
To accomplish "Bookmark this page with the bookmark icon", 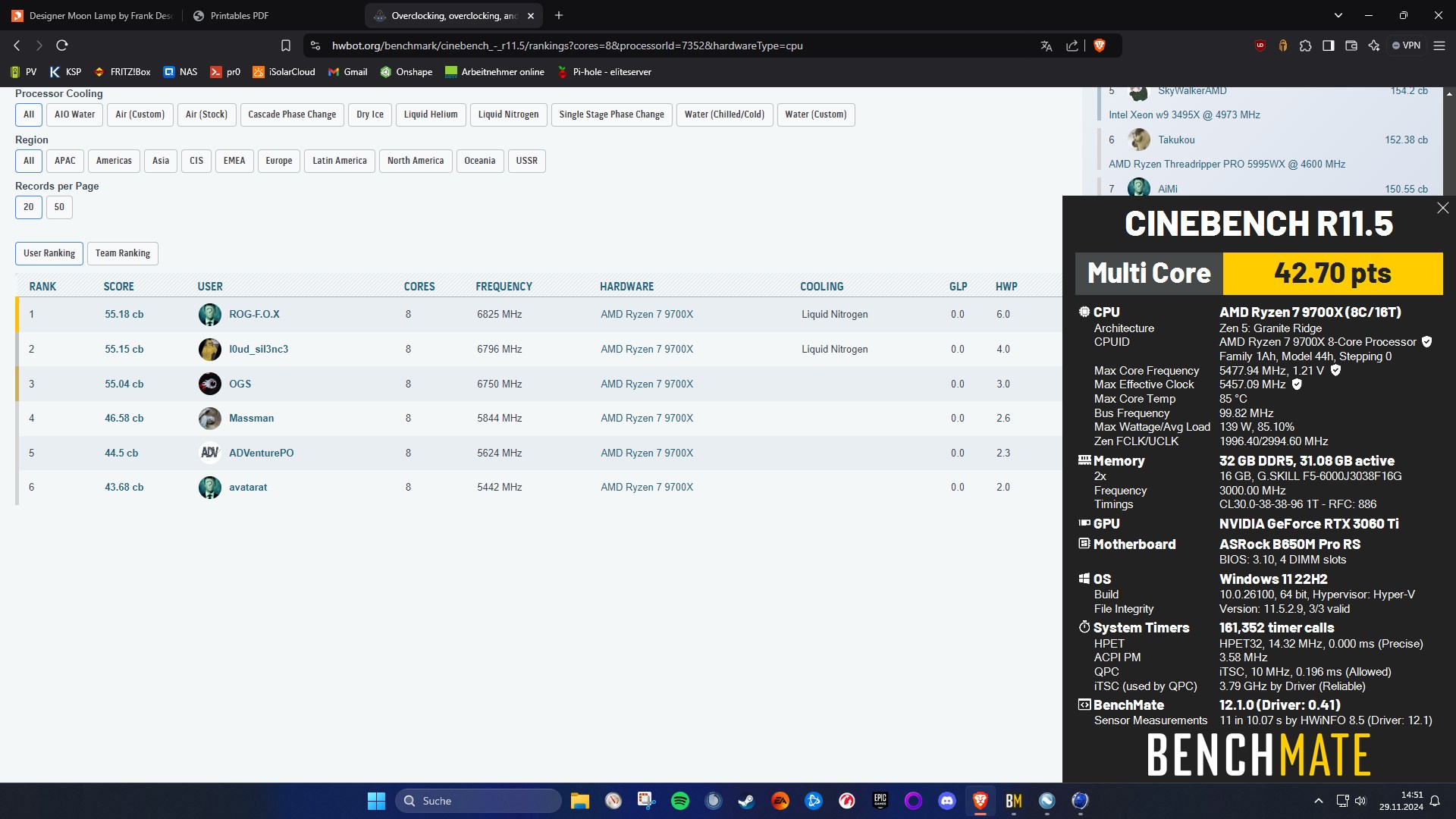I will pyautogui.click(x=286, y=45).
